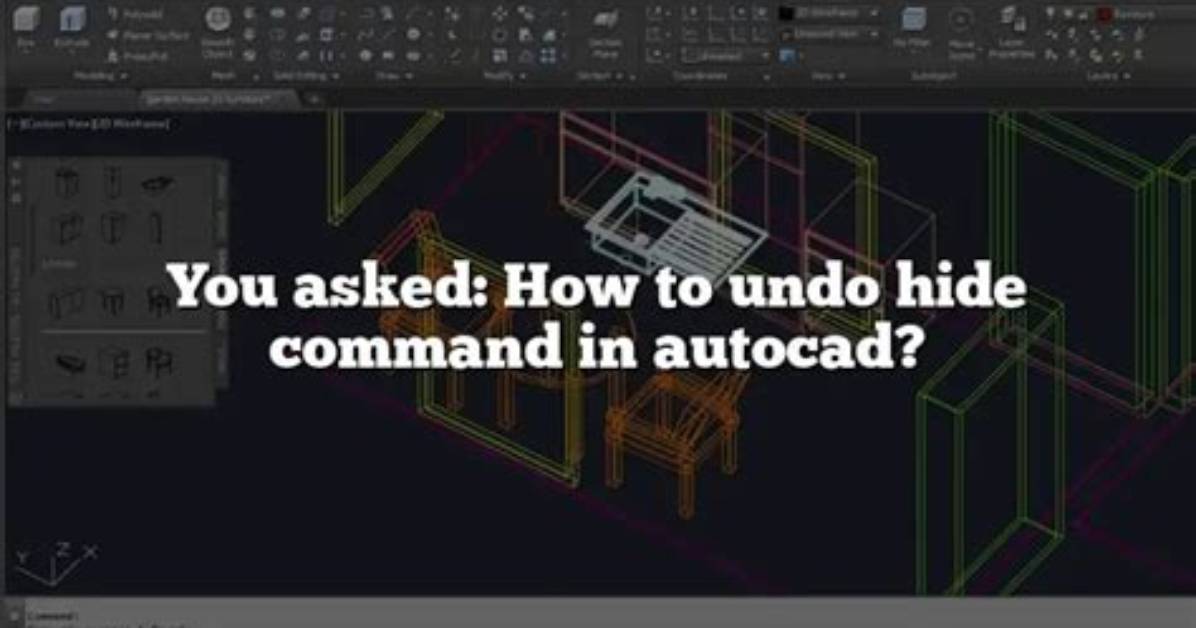Open a new drawing tab with plus button
Viewport: 1196px width, 628px height.
coord(313,99)
